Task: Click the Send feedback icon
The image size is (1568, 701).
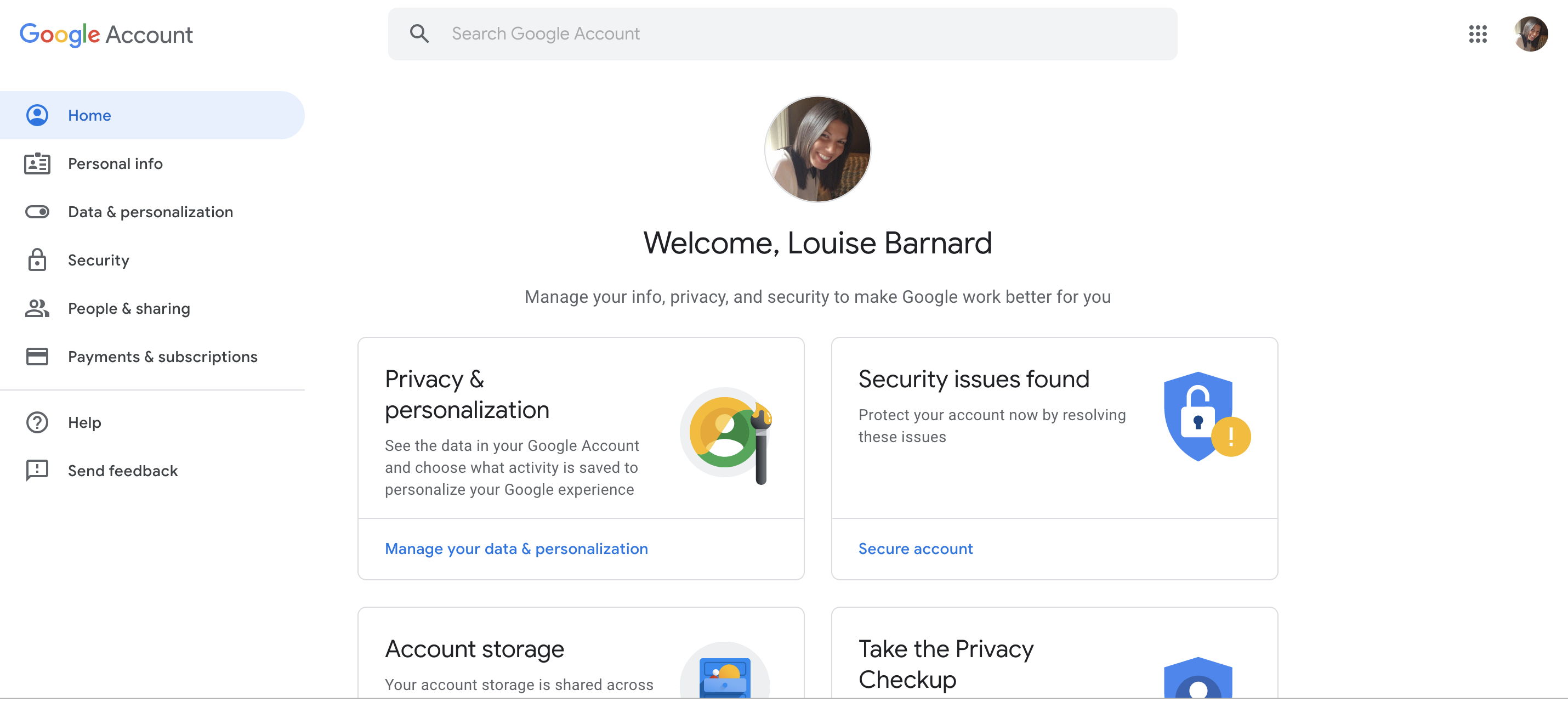Action: (x=36, y=469)
